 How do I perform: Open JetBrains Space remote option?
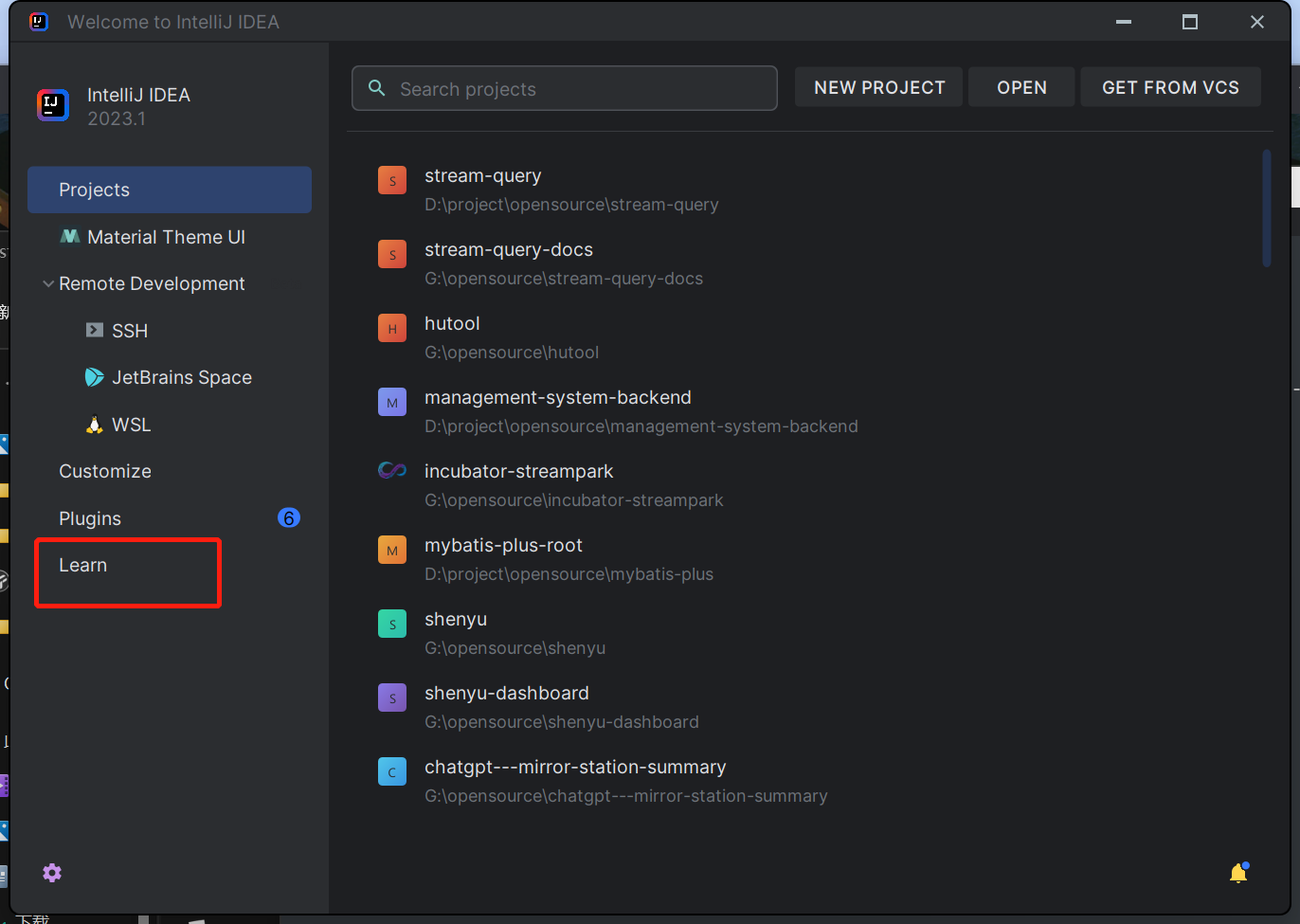[181, 377]
